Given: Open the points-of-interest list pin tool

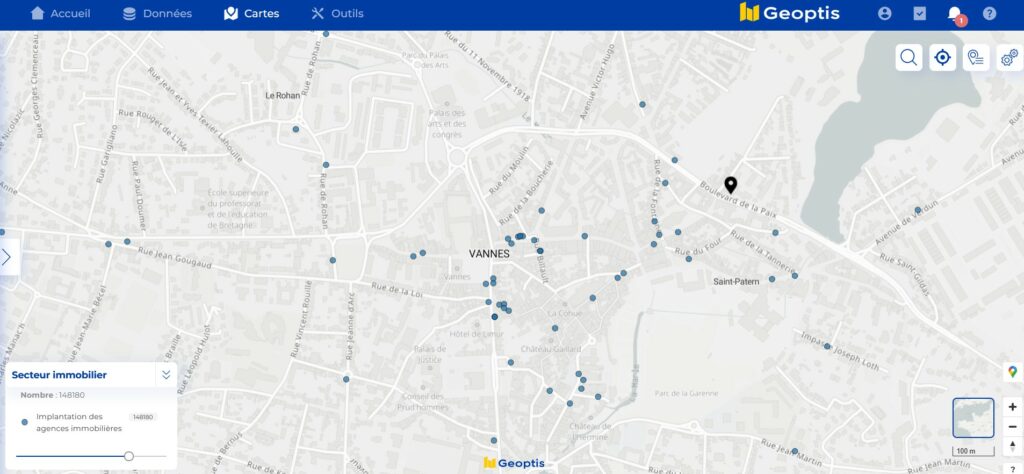Looking at the screenshot, I should tap(976, 57).
